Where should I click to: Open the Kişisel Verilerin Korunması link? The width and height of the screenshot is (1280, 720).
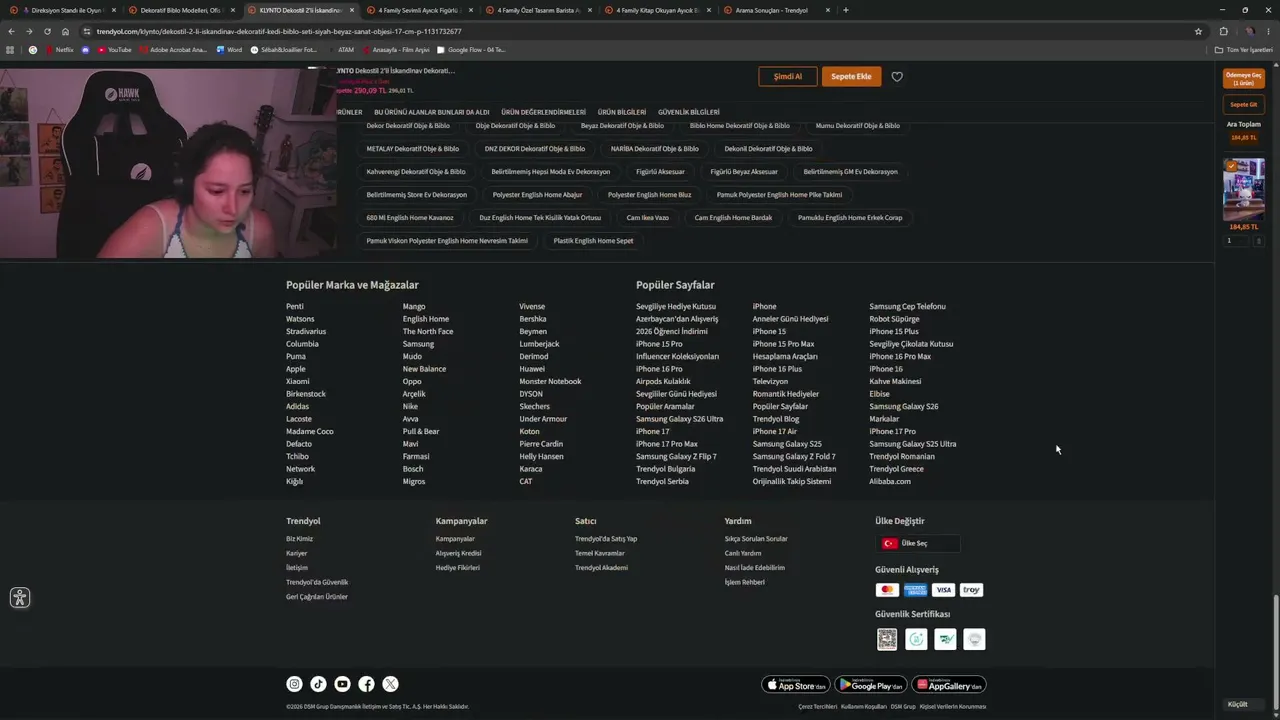tap(953, 706)
